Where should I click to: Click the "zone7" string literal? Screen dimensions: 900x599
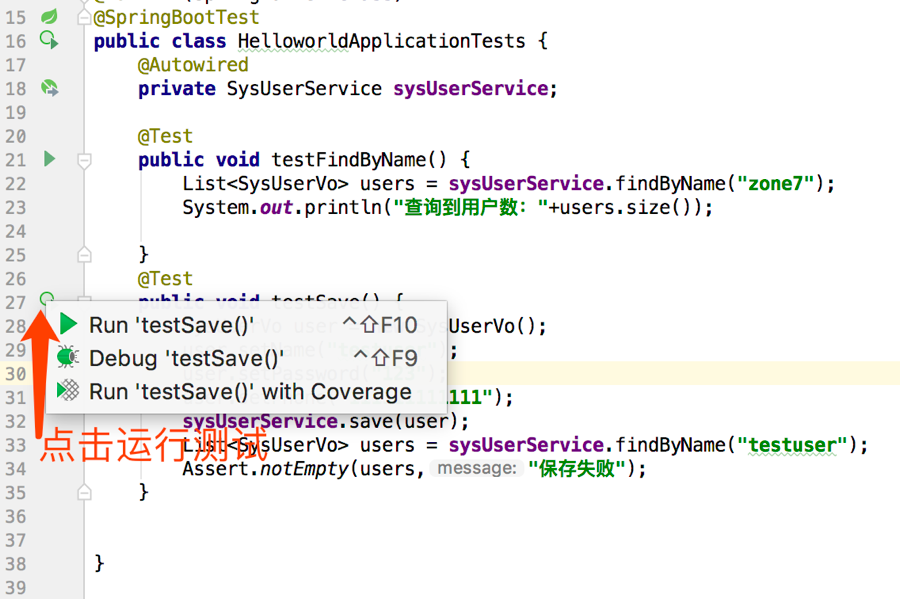click(777, 183)
